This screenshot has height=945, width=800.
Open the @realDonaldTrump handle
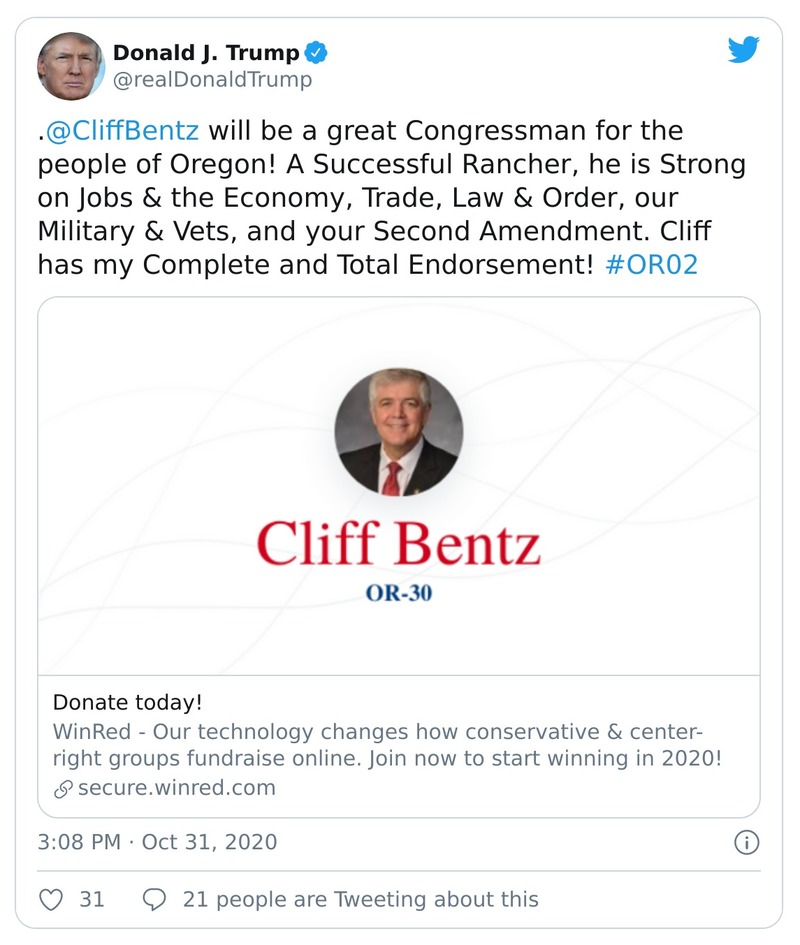pyautogui.click(x=212, y=80)
